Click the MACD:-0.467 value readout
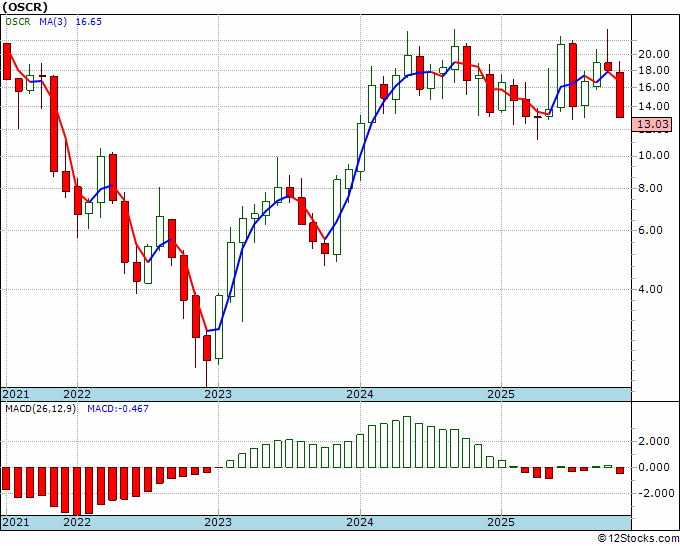Screen dimensions: 680x546 coord(118,409)
